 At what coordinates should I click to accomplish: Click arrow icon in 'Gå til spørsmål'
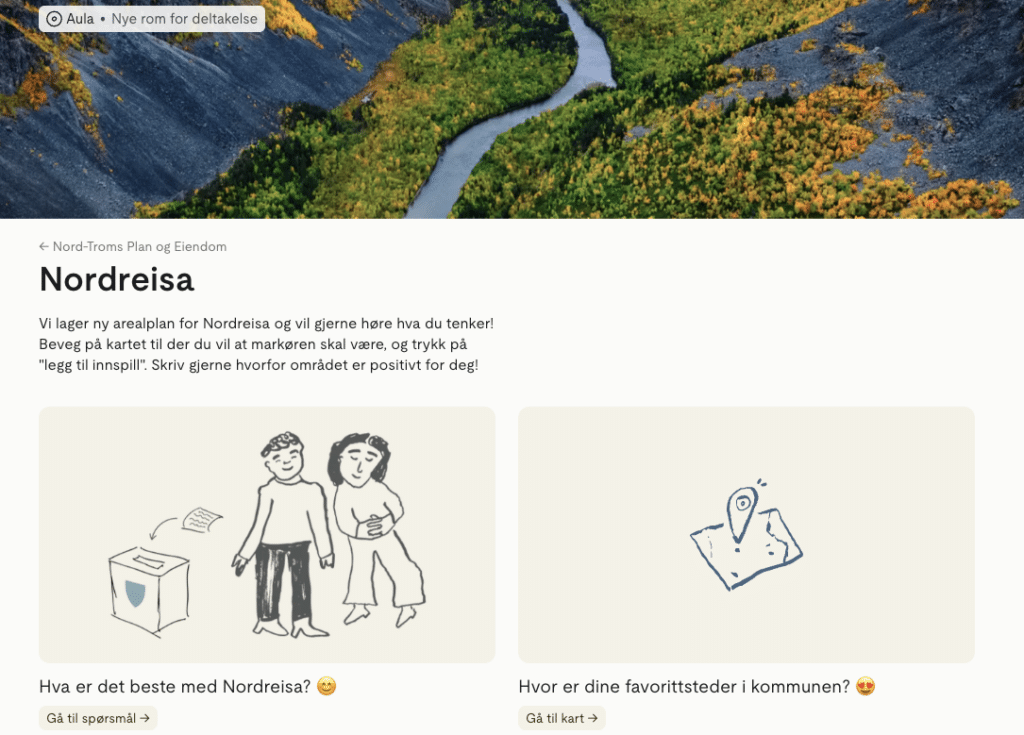point(145,718)
